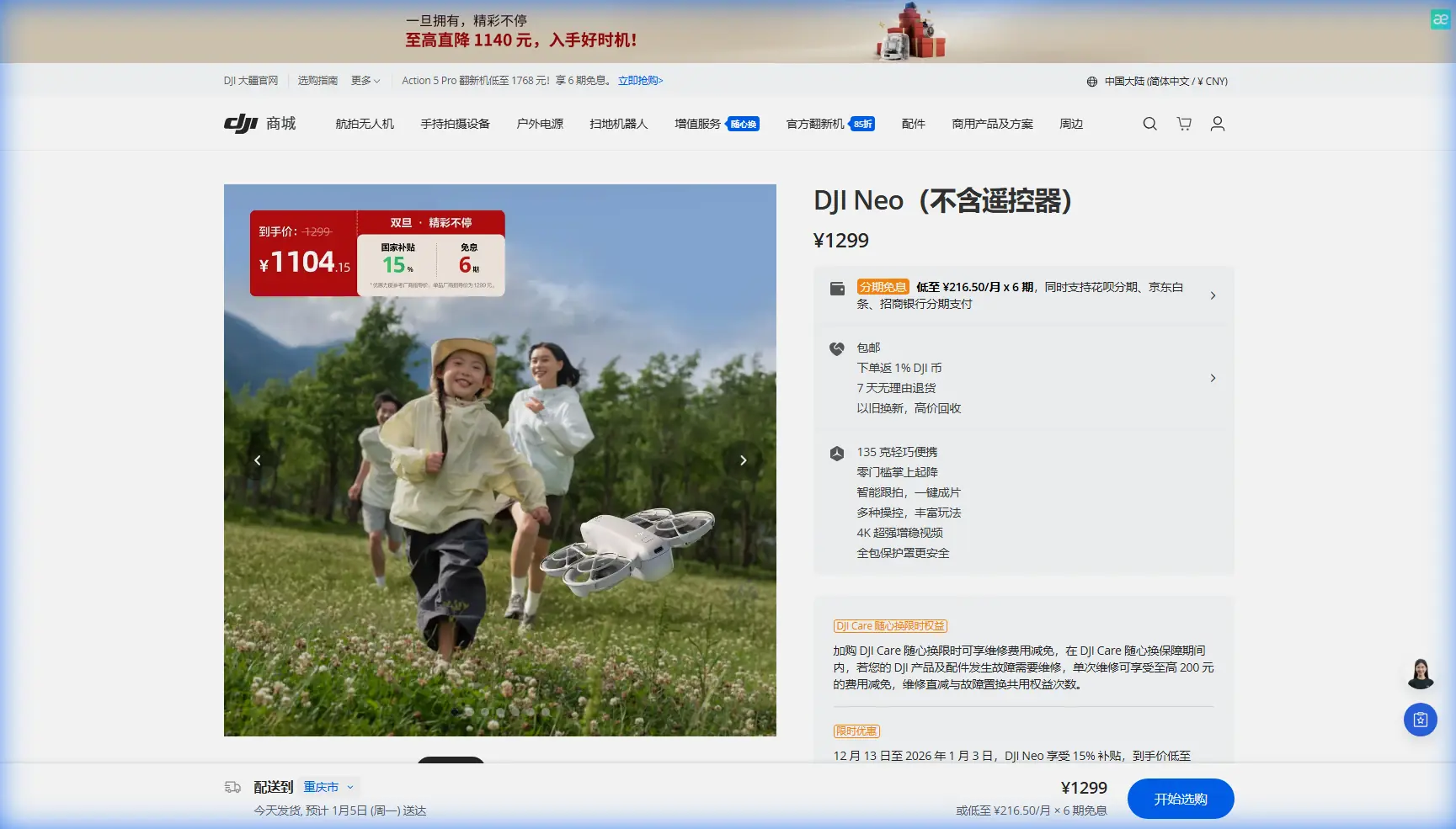Click the delivery truck icon beside 配送到

click(232, 786)
